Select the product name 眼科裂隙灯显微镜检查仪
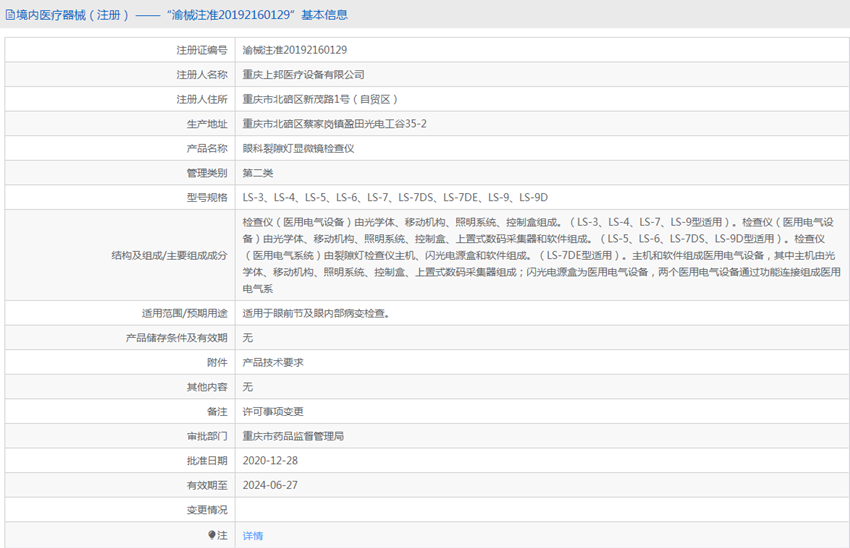 coord(298,148)
